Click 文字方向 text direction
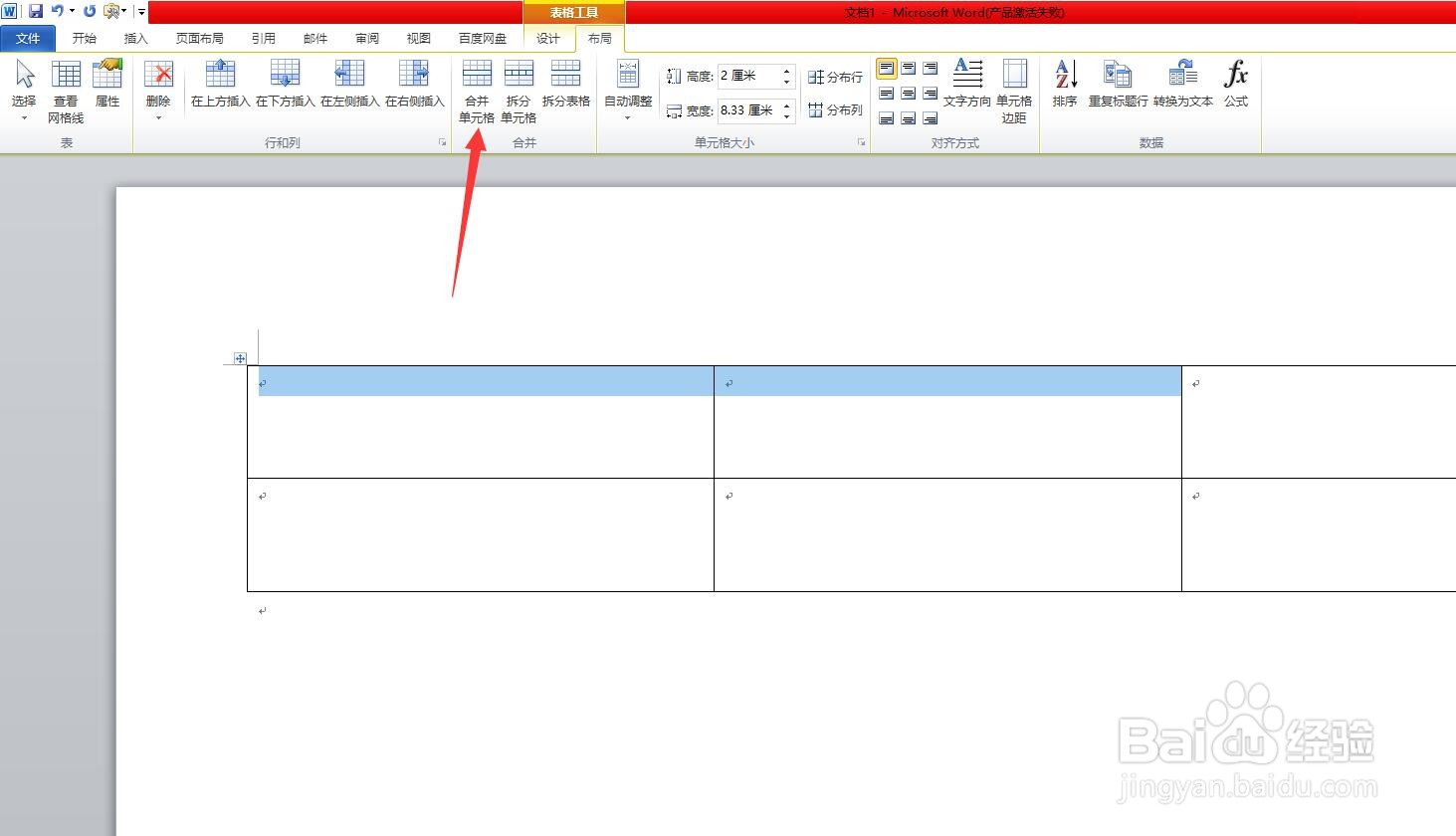The image size is (1456, 836). pyautogui.click(x=967, y=84)
